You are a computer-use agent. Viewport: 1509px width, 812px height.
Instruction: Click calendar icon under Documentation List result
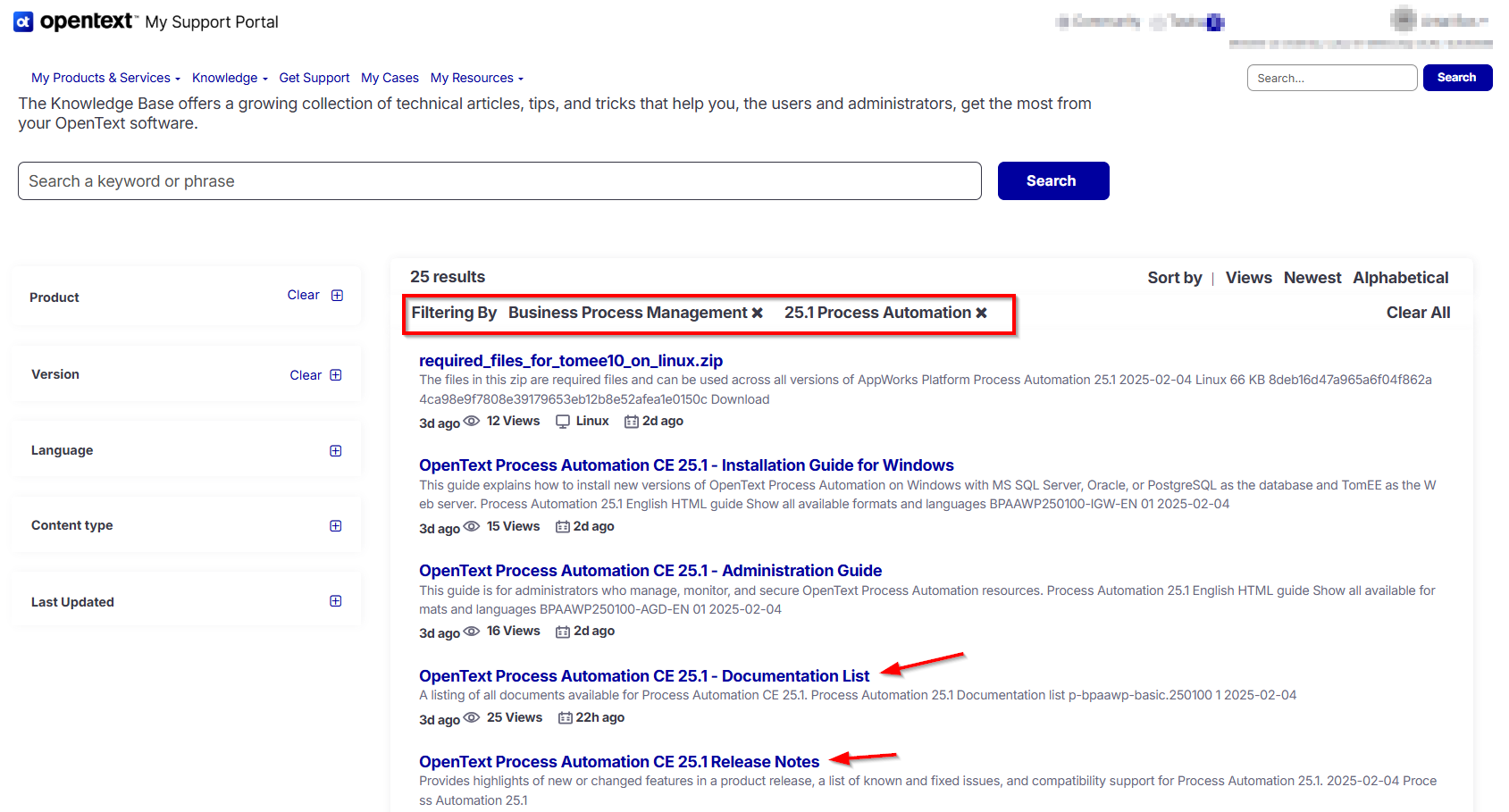click(565, 718)
